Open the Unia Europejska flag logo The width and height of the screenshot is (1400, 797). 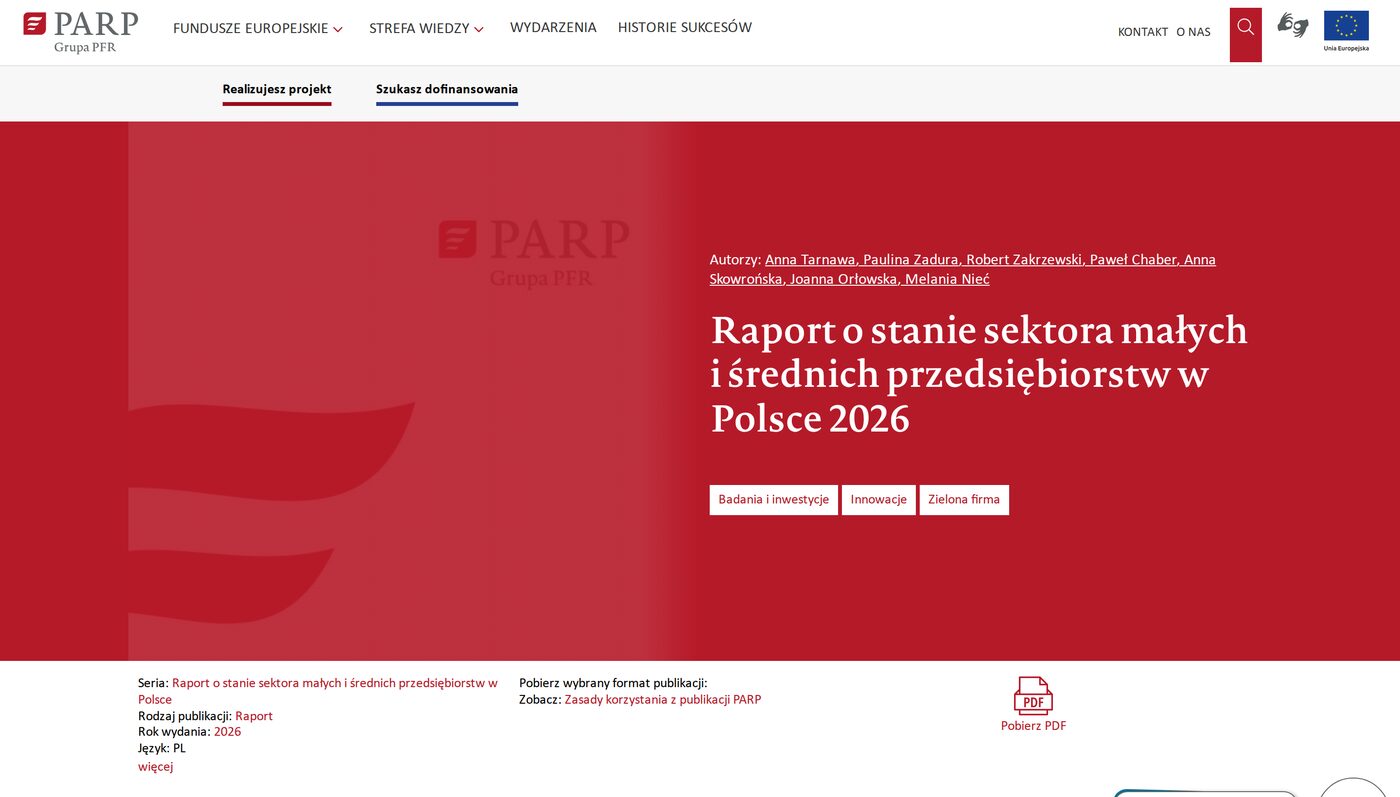tap(1346, 31)
